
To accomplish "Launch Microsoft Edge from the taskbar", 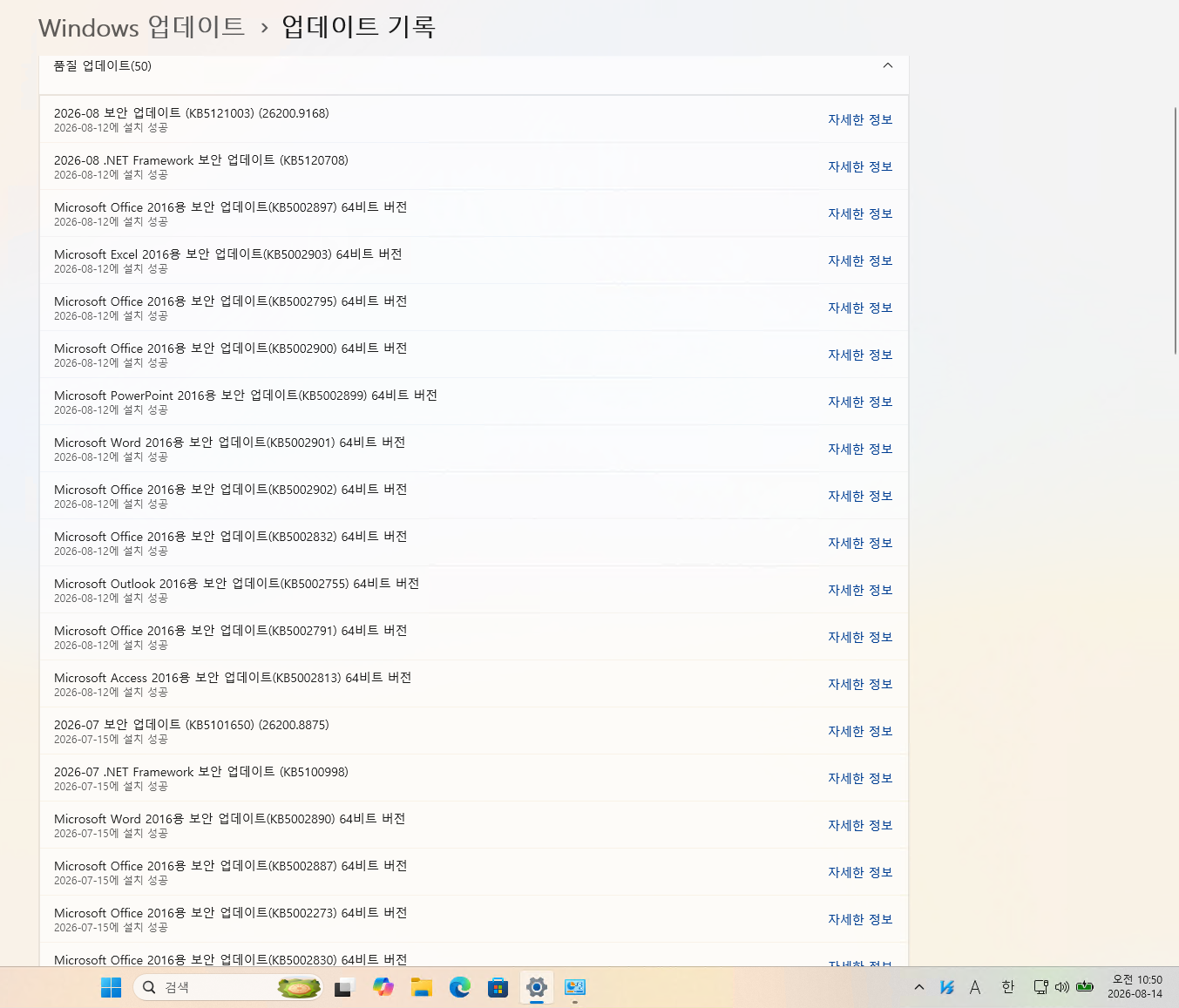I will point(460,987).
